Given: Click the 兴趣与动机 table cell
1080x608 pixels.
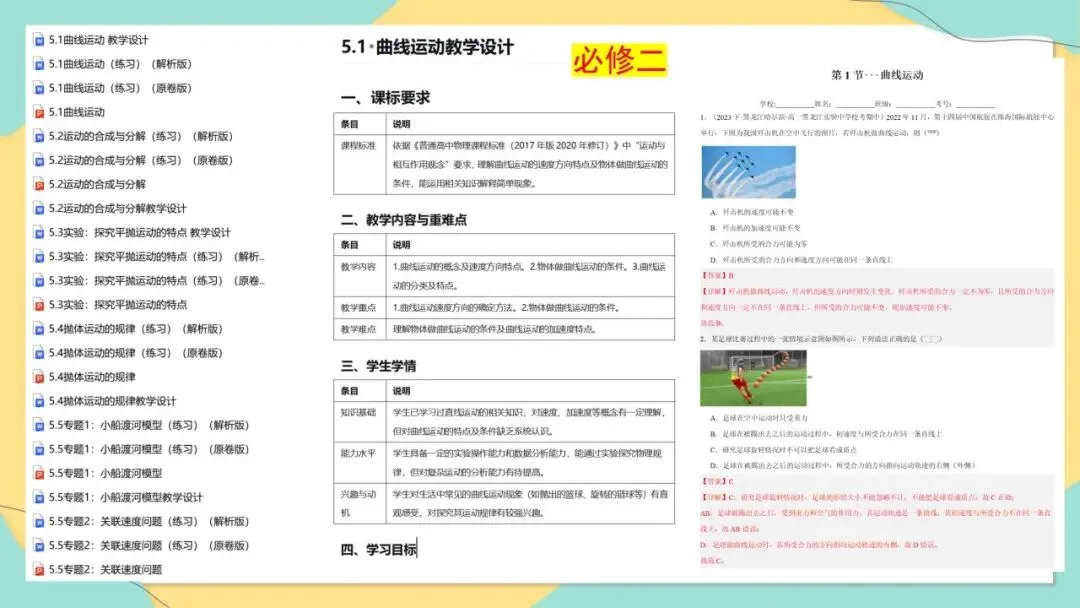Looking at the screenshot, I should coord(360,503).
